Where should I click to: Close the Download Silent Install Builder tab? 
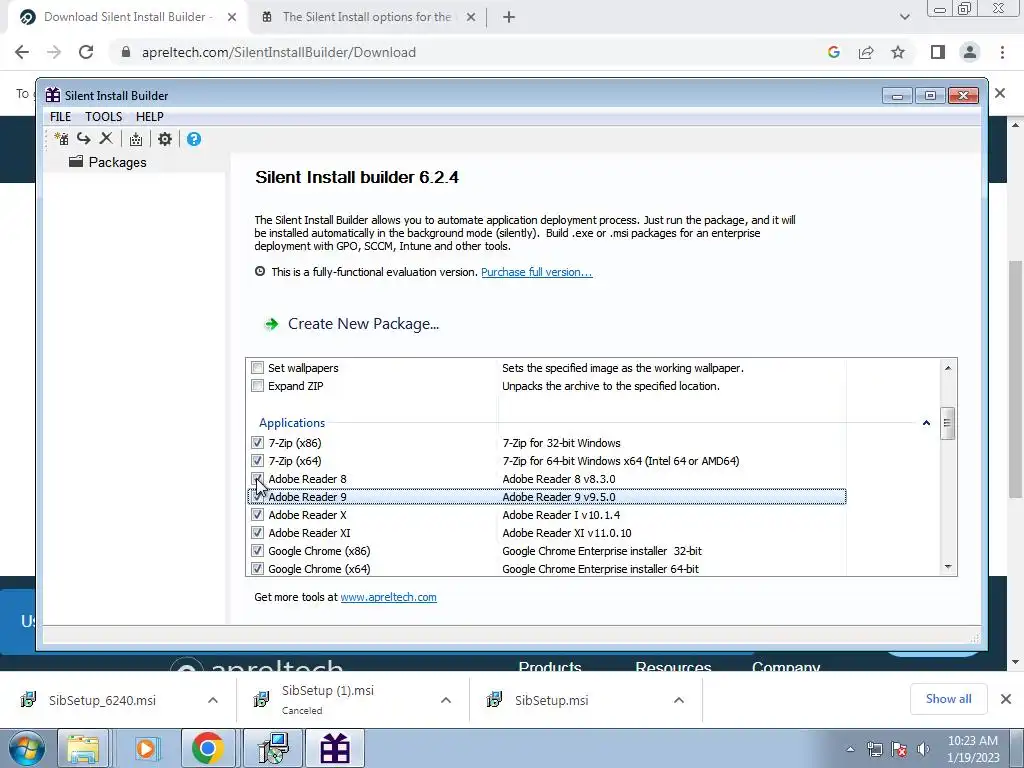click(x=232, y=17)
